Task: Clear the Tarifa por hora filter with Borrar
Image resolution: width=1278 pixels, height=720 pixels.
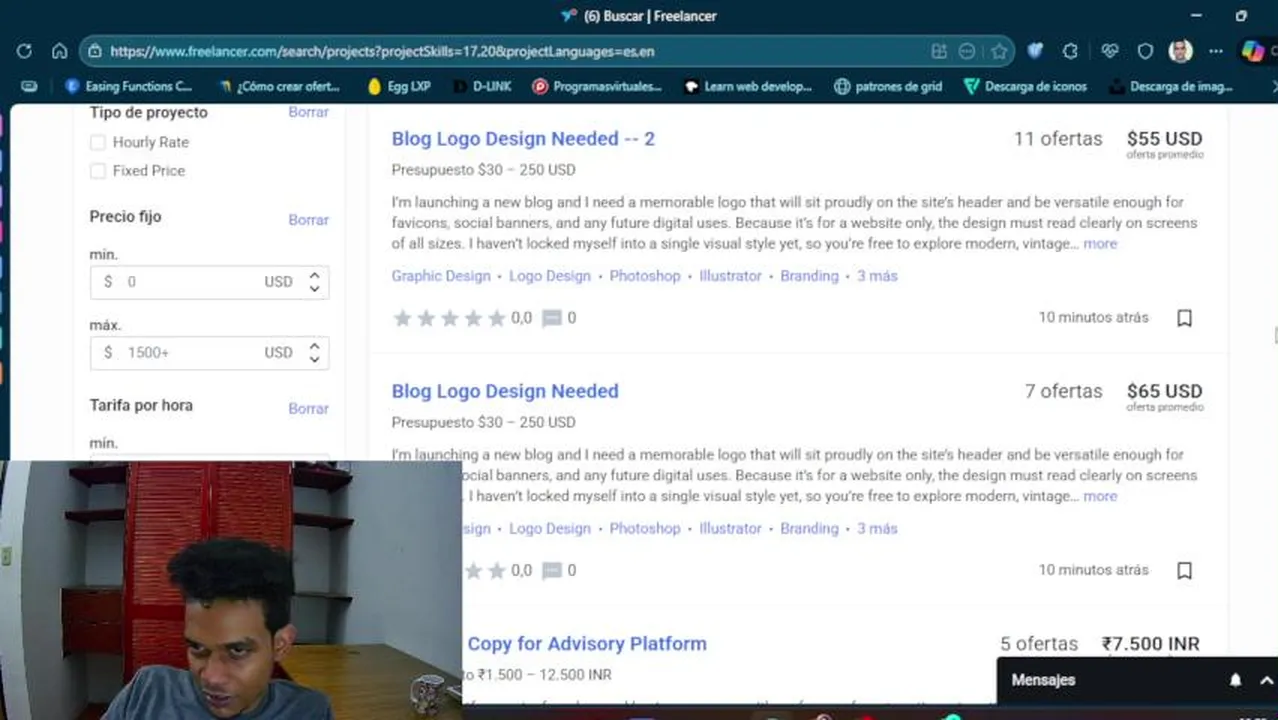Action: pyautogui.click(x=308, y=408)
